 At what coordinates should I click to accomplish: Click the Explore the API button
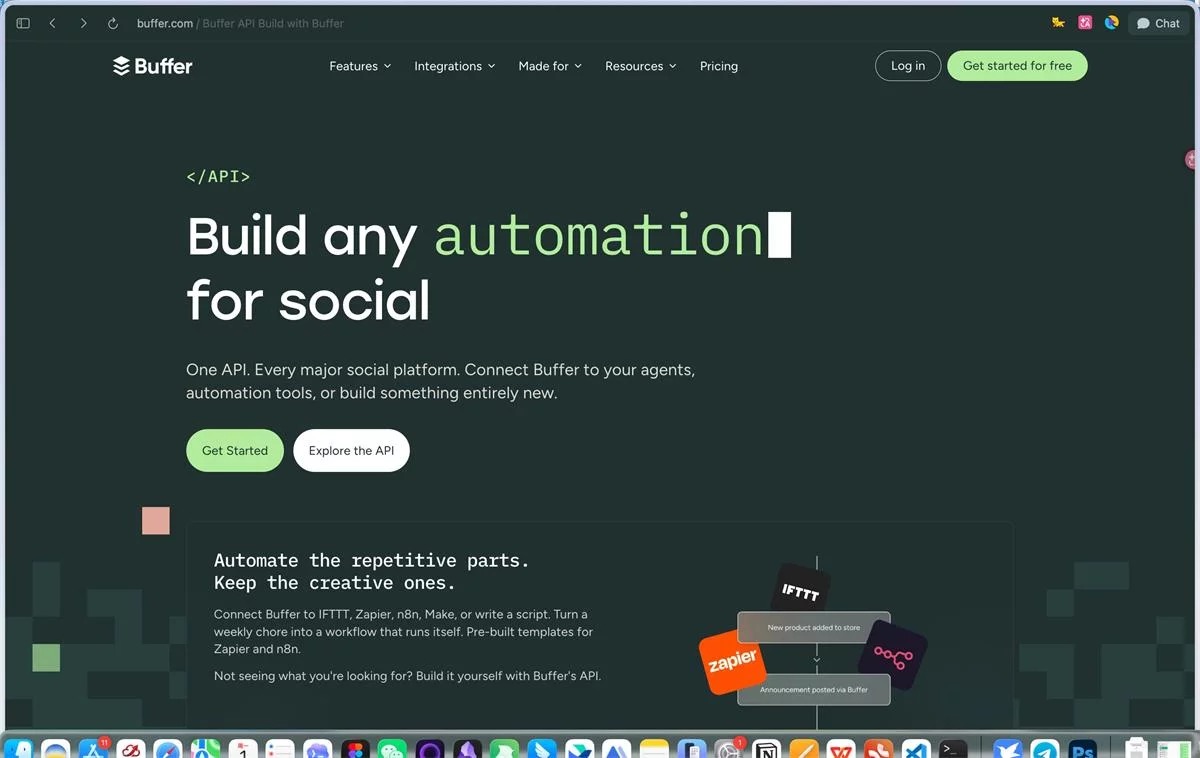pos(351,451)
